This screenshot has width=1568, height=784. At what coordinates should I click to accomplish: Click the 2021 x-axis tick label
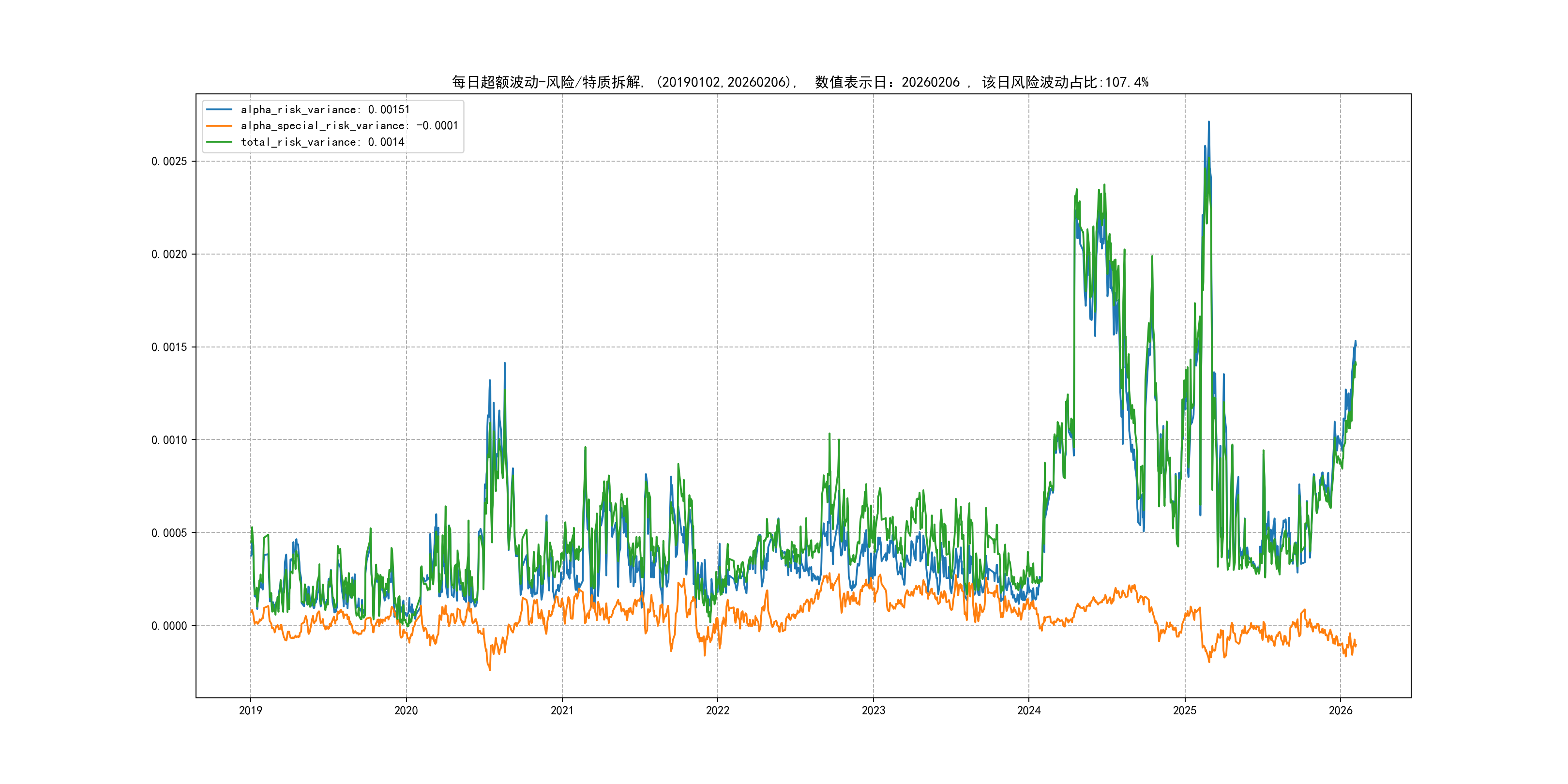point(562,710)
